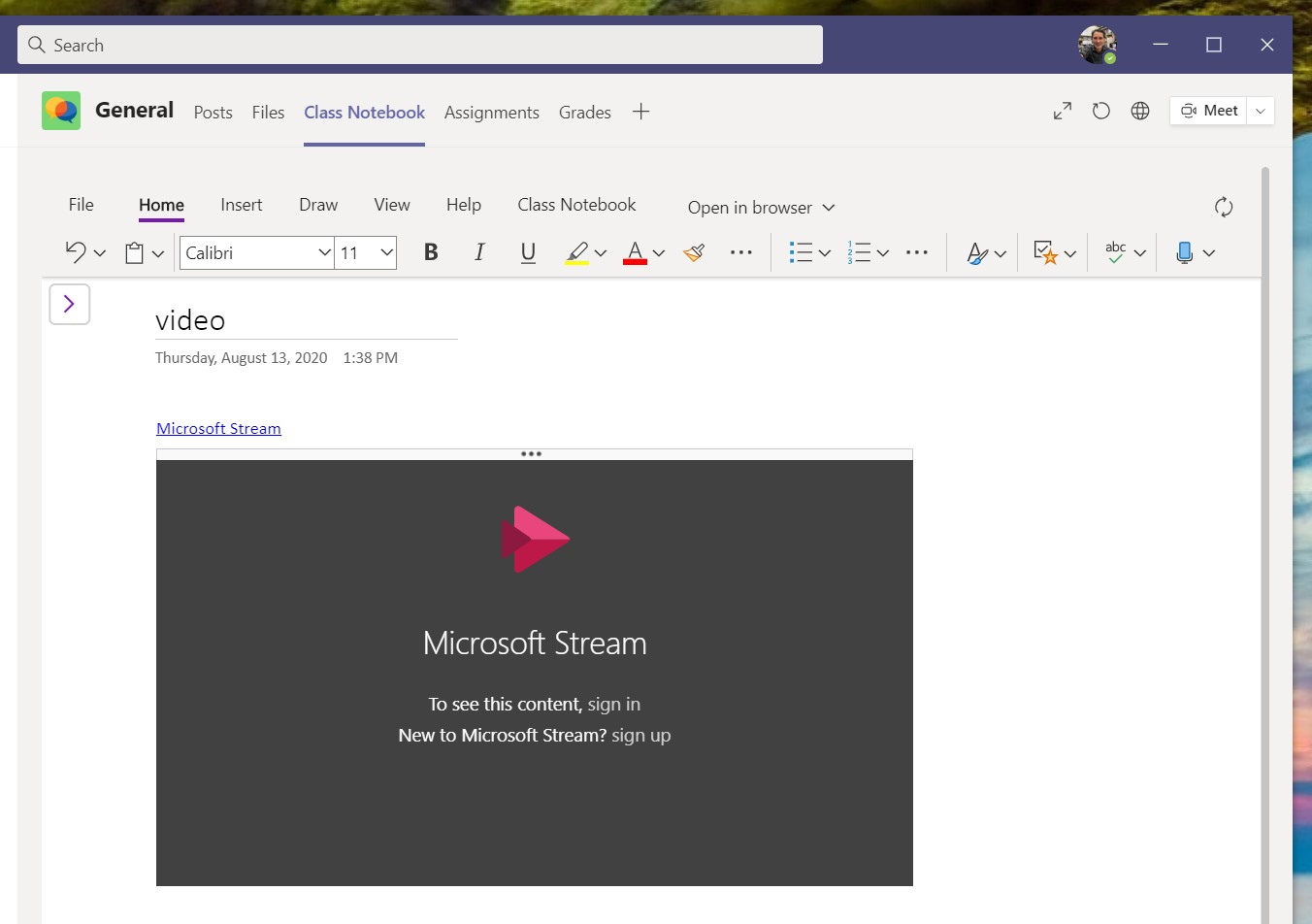Open tab in website globe icon

1140,111
